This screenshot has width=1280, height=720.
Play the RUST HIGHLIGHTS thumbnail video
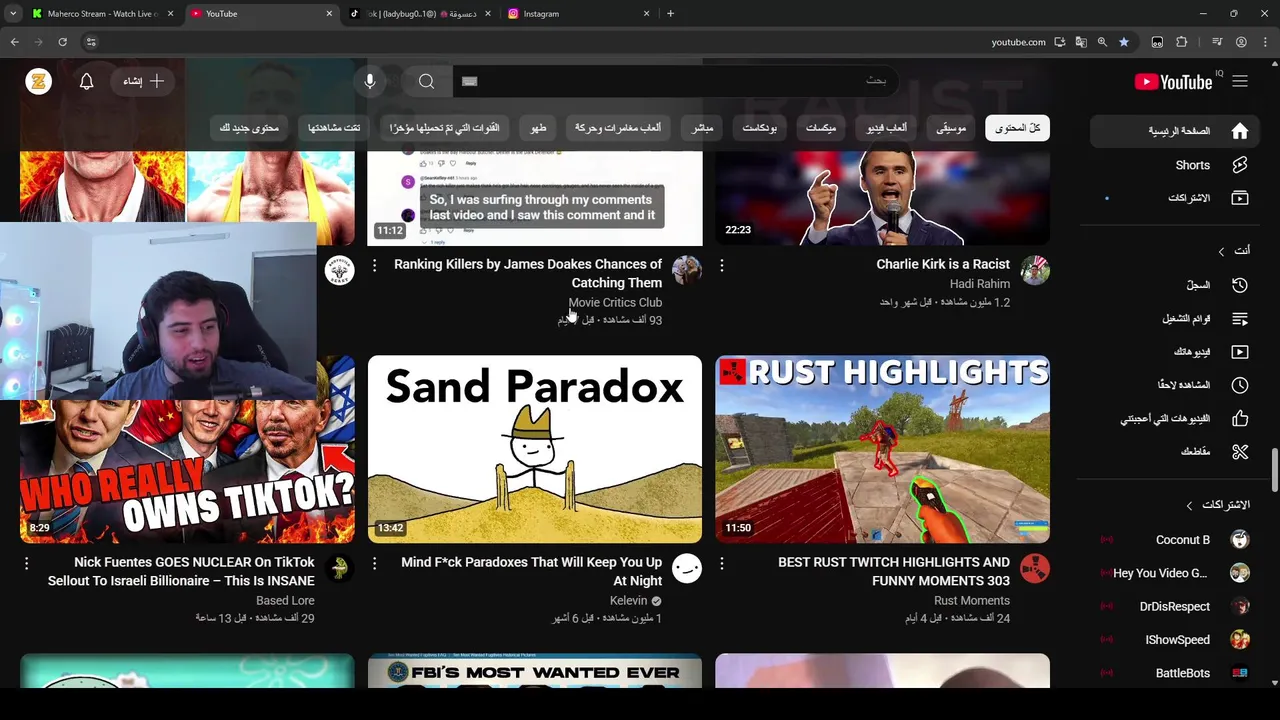[x=882, y=449]
